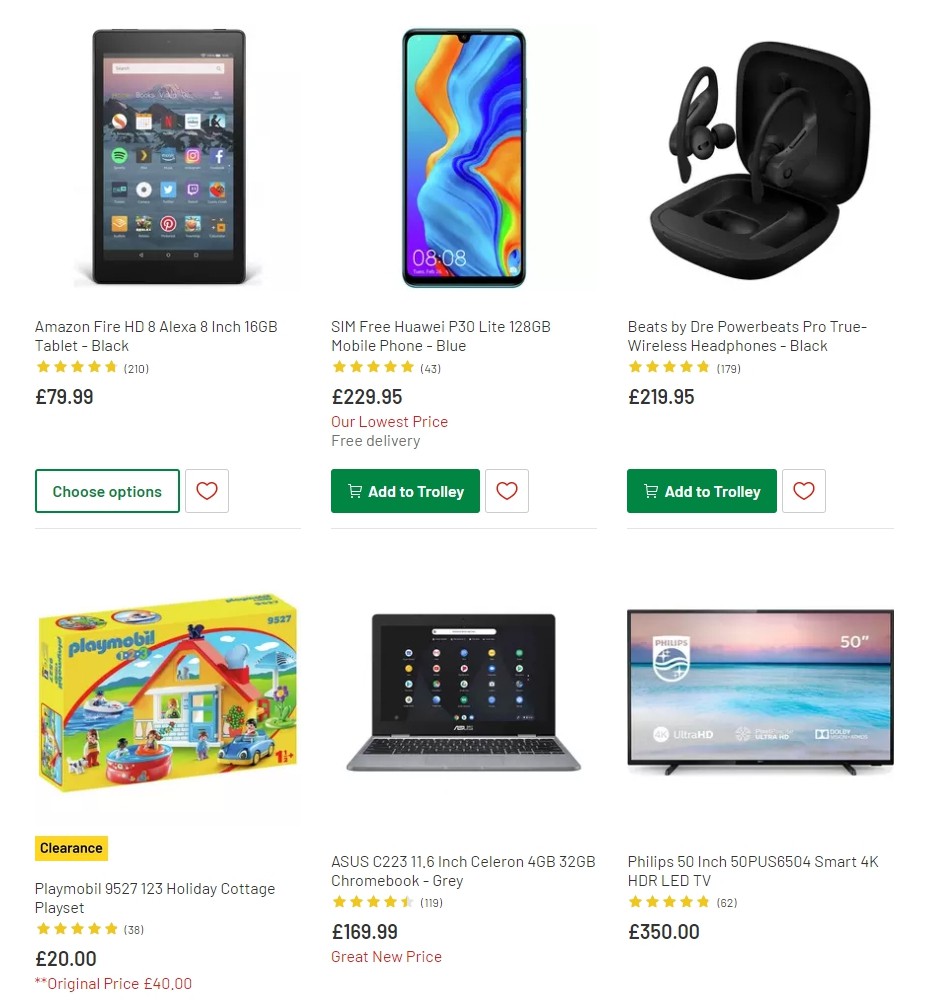Click the ASUS Chromebook product photo

tap(463, 691)
